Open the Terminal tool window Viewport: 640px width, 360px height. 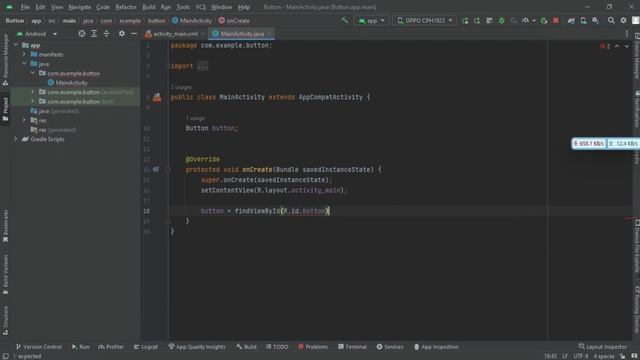pyautogui.click(x=352, y=347)
